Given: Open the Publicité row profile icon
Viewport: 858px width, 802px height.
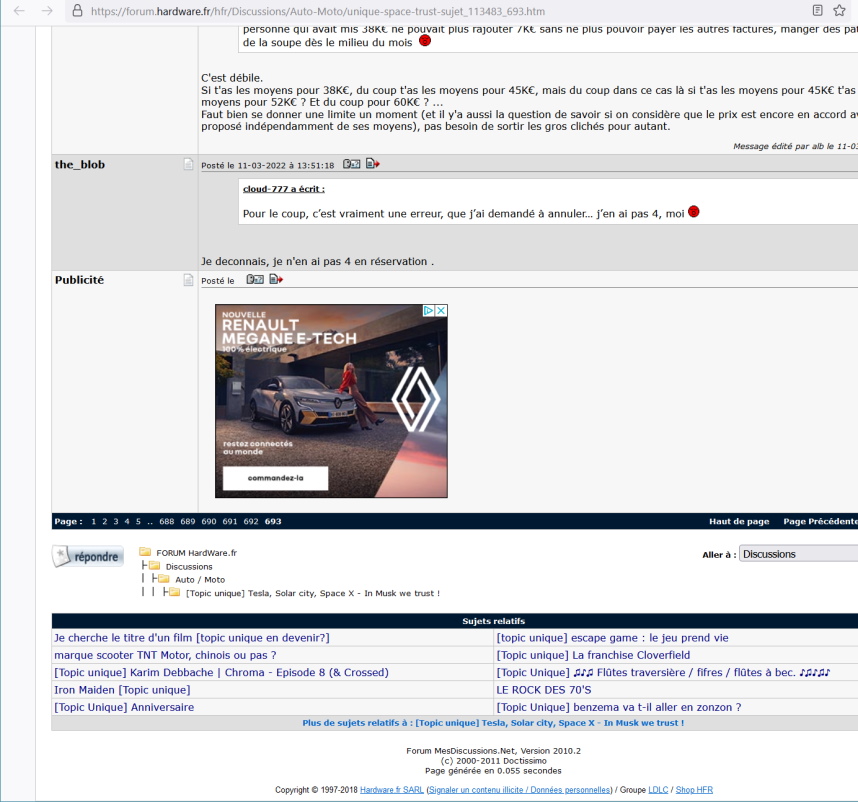Looking at the screenshot, I should pos(188,280).
